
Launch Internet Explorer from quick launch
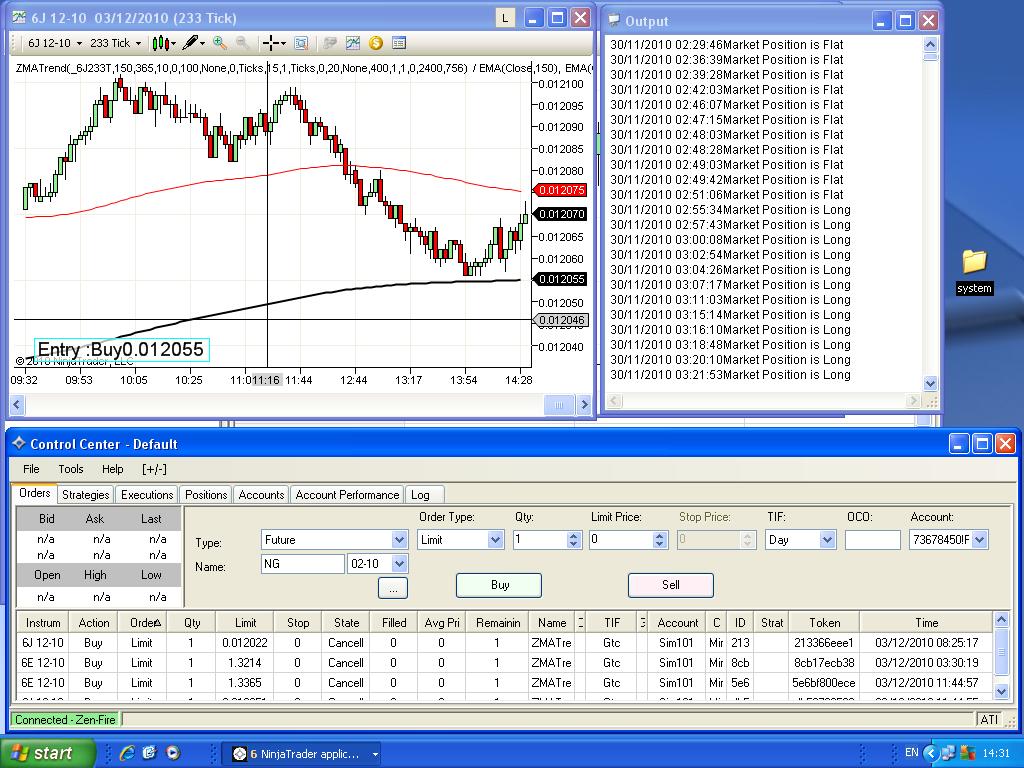pyautogui.click(x=127, y=753)
